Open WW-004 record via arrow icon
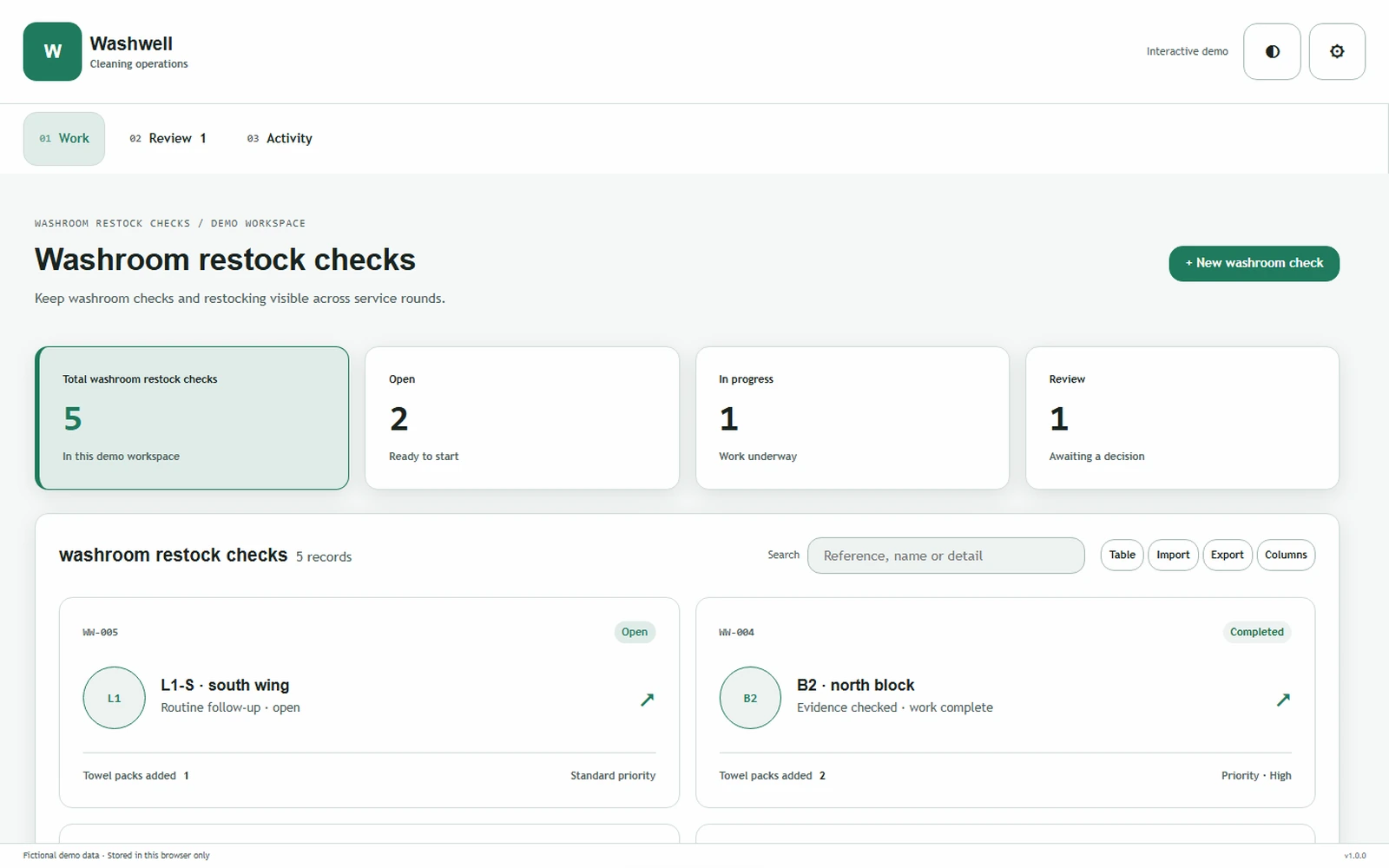Viewport: 1389px width, 868px height. coord(1283,700)
